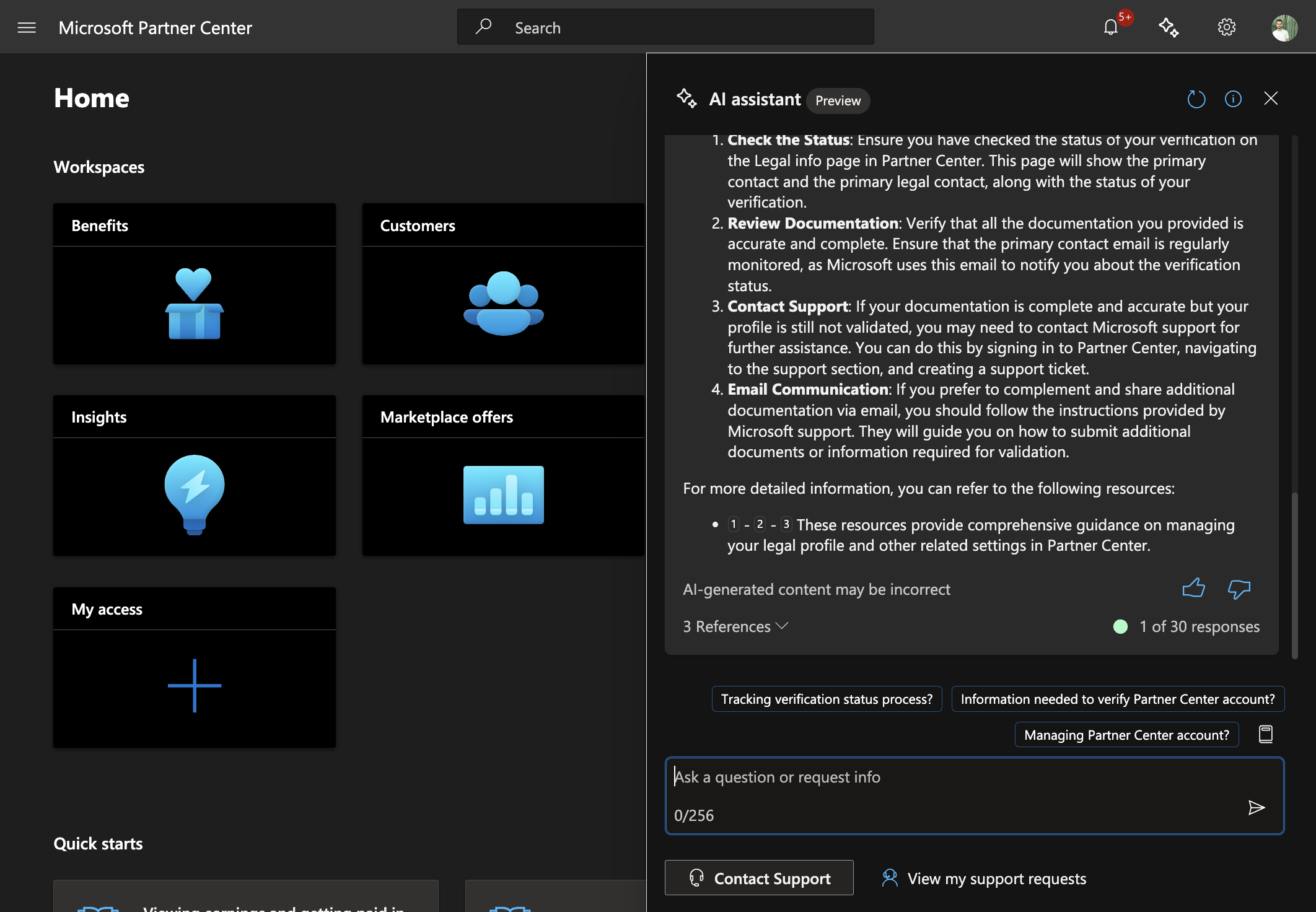
Task: Open the notifications bell
Action: tap(1111, 27)
